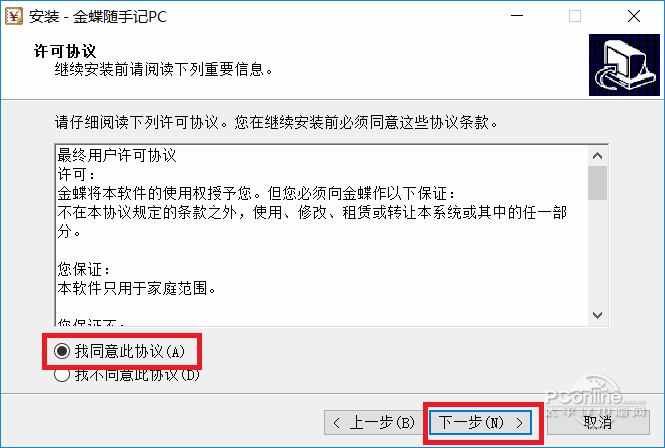Minimize the installer window
This screenshot has height=448, width=665.
pyautogui.click(x=517, y=16)
